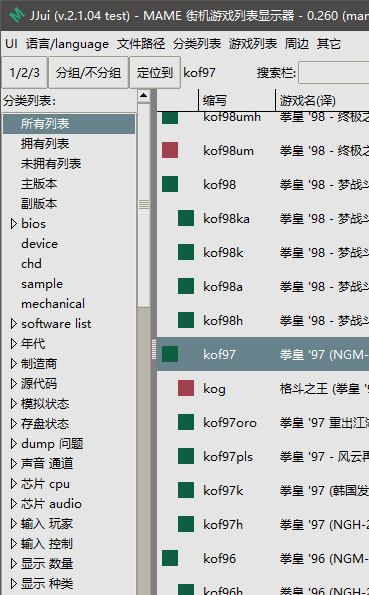Click the green status square beside kof97h
Viewport: 369px width, 595px height.
[186, 524]
